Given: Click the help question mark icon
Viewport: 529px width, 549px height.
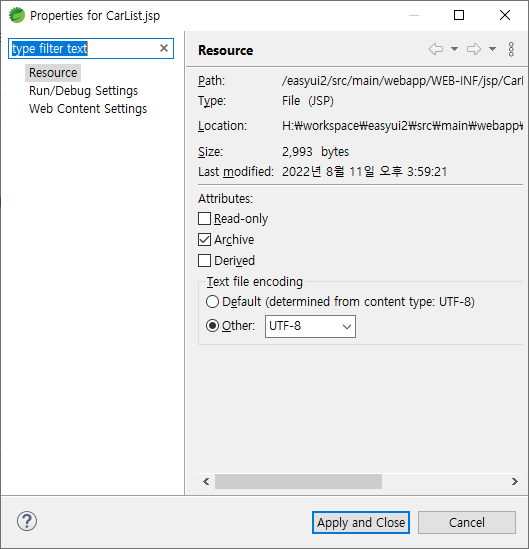Looking at the screenshot, I should point(27,521).
